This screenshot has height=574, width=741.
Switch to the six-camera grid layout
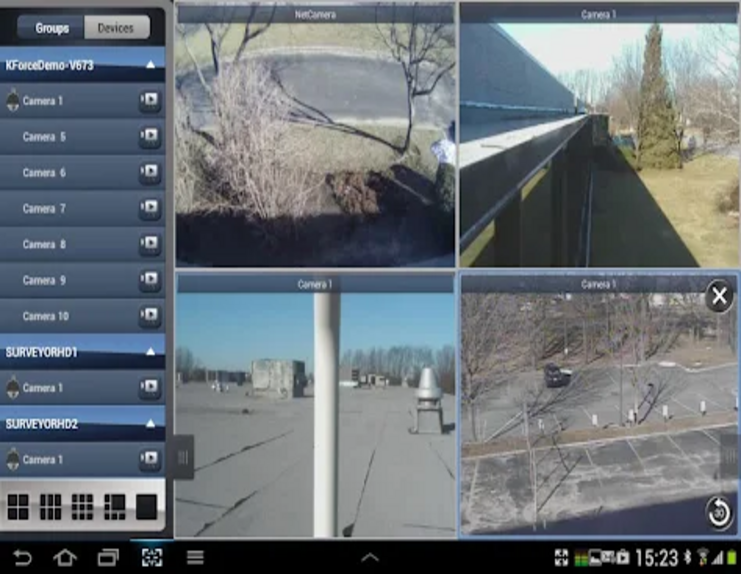click(50, 507)
